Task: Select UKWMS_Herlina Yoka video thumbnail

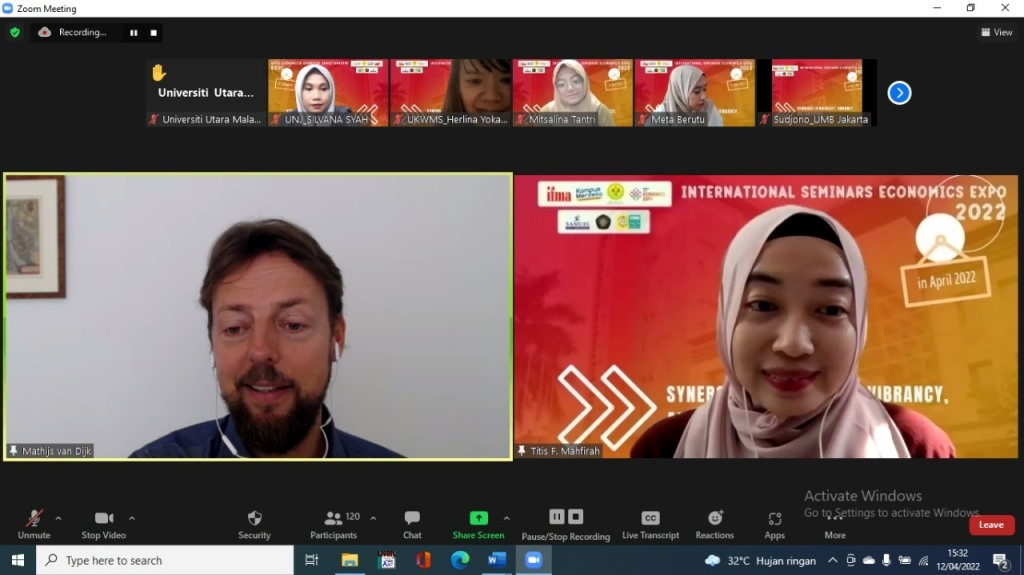Action: pyautogui.click(x=451, y=92)
